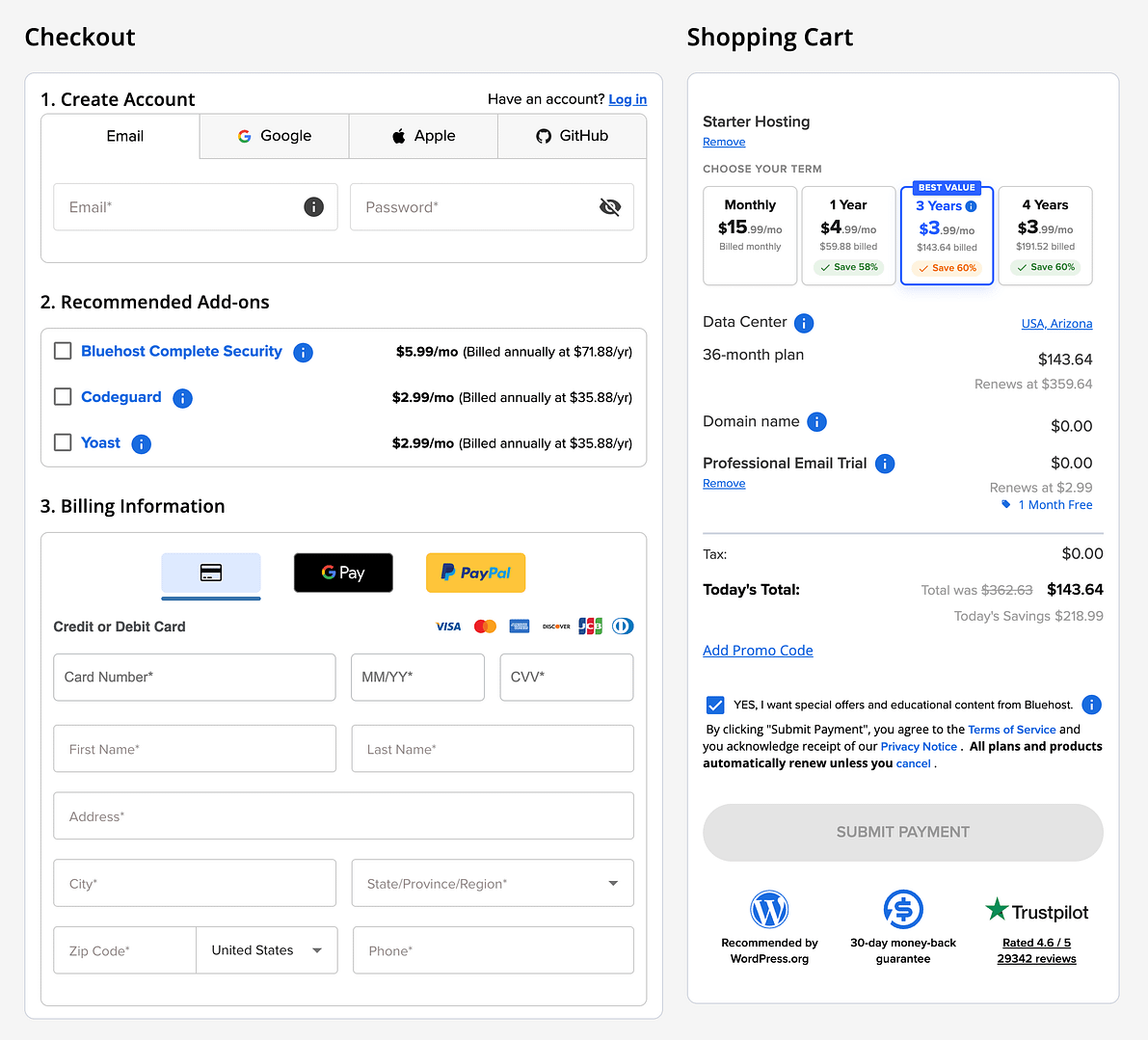
Task: Click the JCB card logo
Action: [590, 627]
